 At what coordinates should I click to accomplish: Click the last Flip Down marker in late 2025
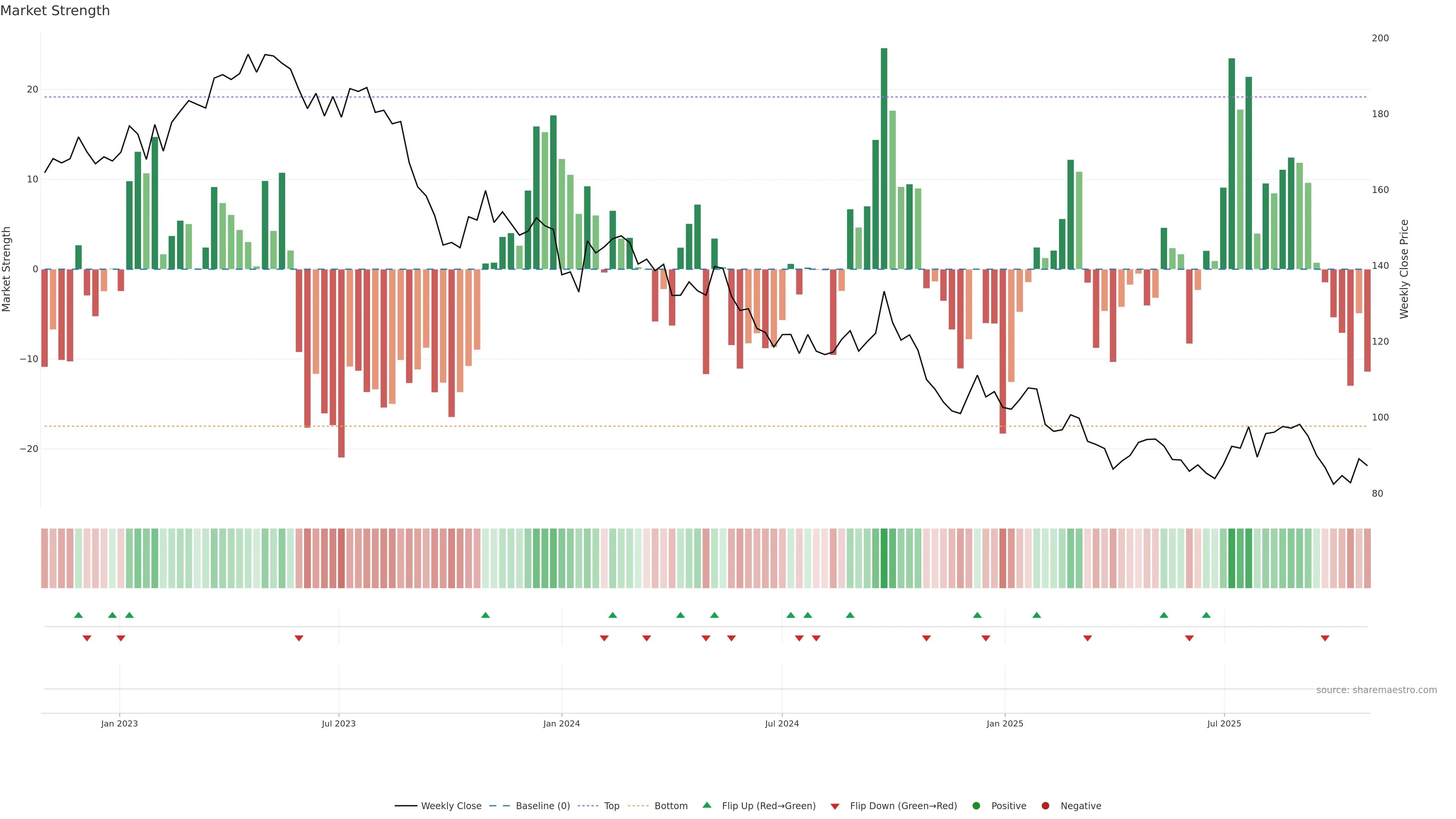(x=1325, y=638)
